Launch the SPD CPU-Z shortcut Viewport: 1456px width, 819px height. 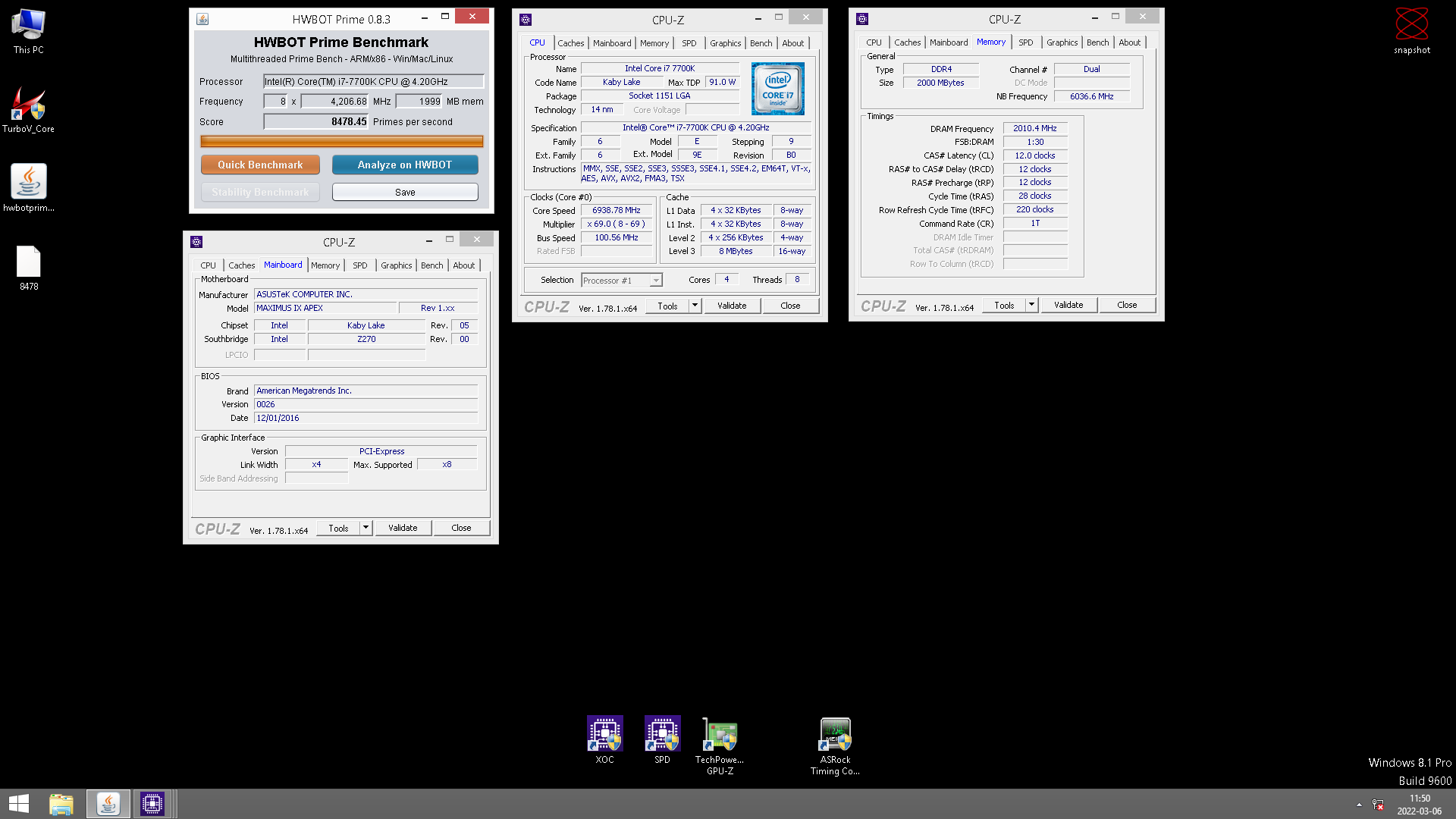point(662,740)
